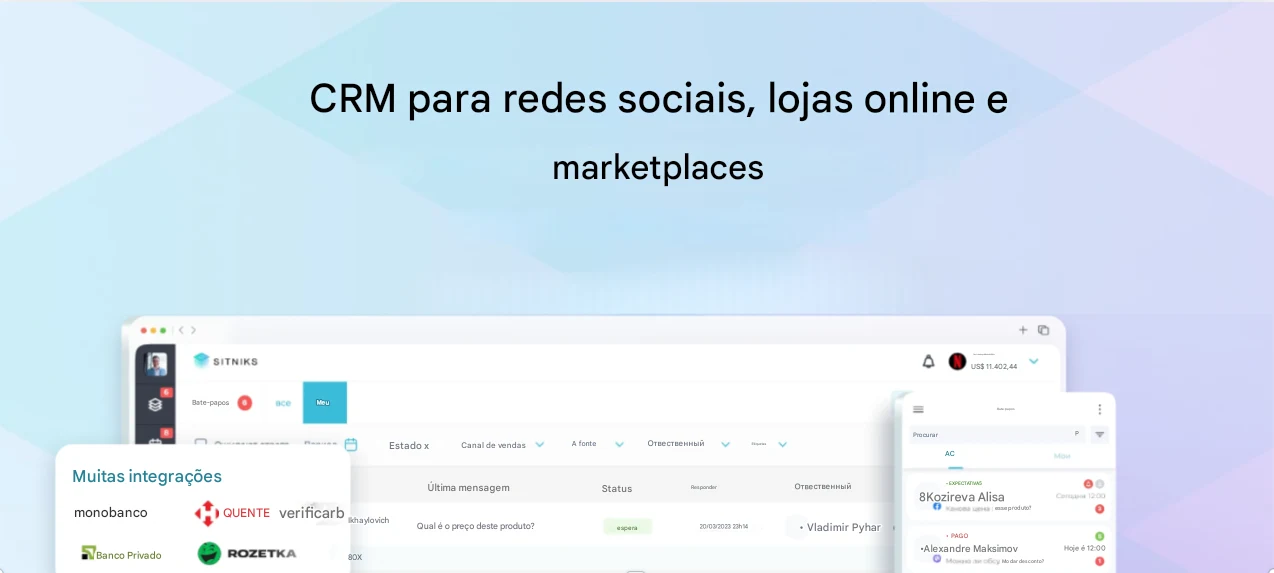Open the Alexandre Maksimov chat
The width and height of the screenshot is (1274, 573).
pos(1010,549)
